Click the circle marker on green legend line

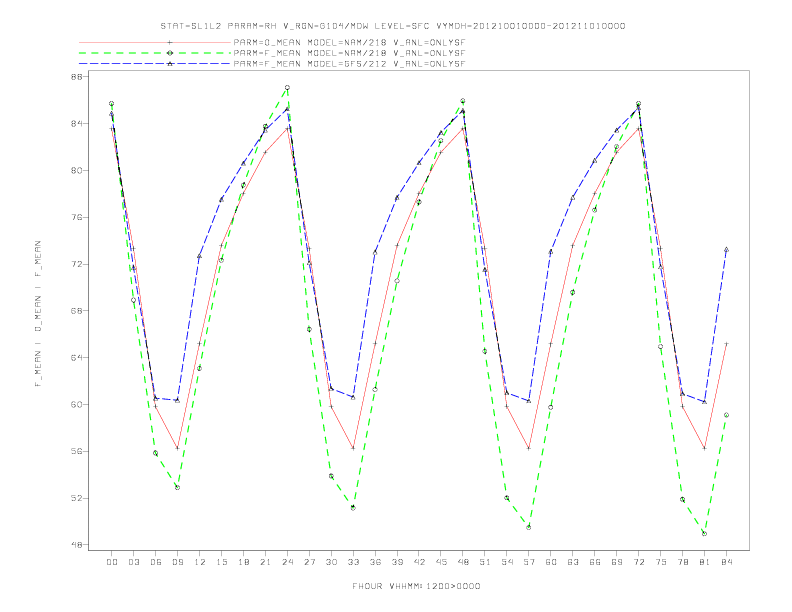(x=170, y=53)
